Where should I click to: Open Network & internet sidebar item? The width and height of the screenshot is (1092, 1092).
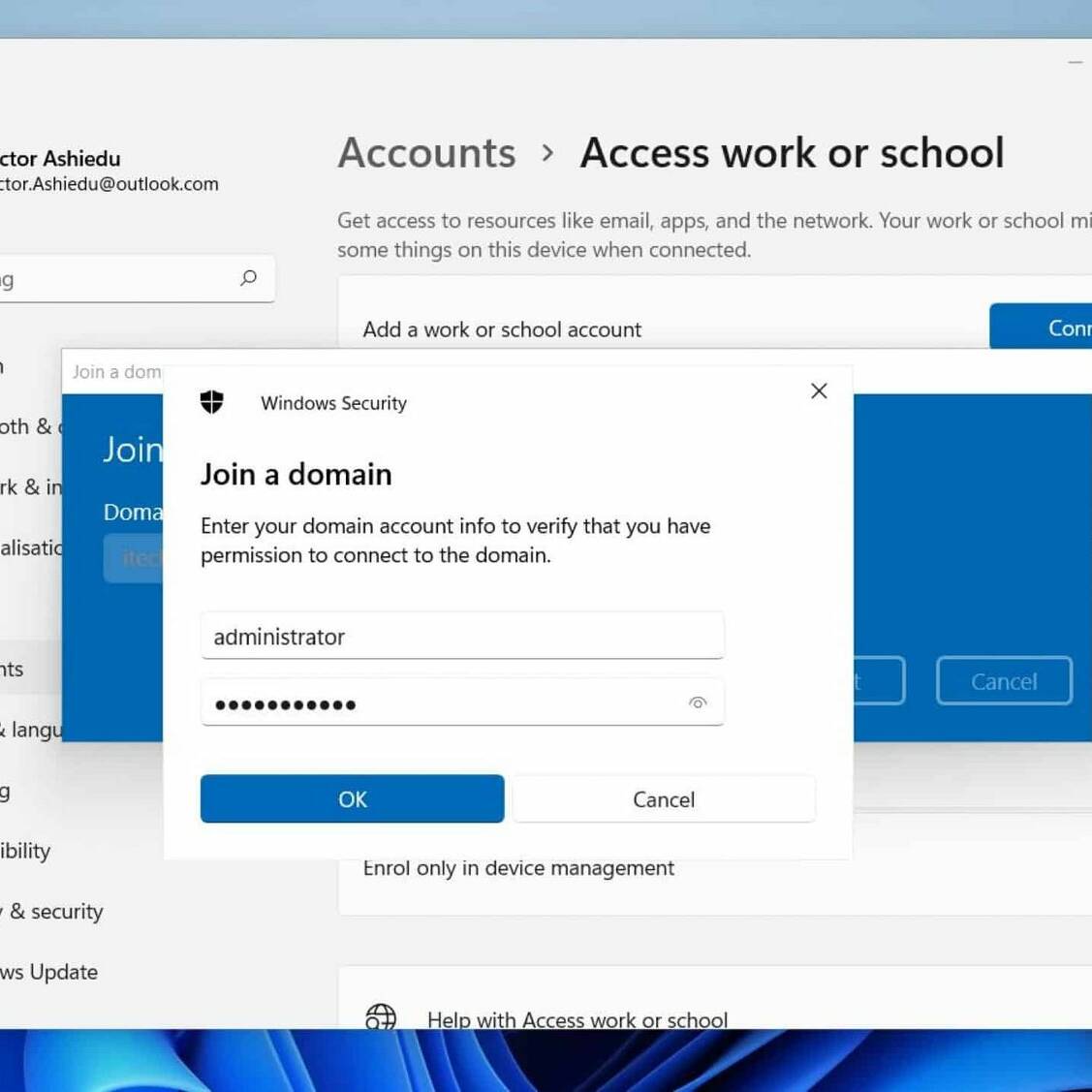pyautogui.click(x=31, y=486)
